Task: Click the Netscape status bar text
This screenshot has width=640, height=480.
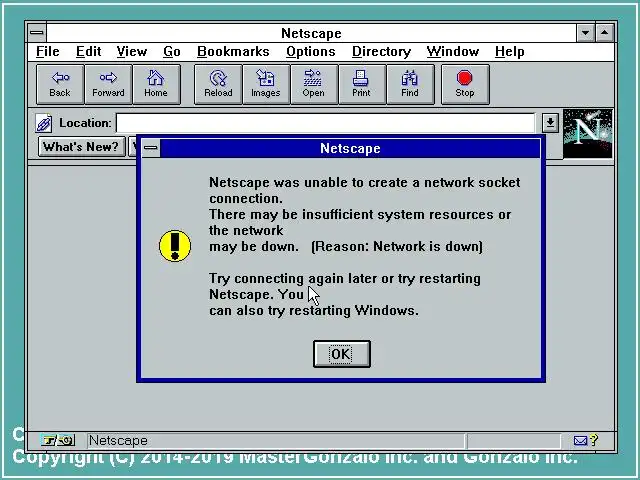Action: tap(118, 441)
